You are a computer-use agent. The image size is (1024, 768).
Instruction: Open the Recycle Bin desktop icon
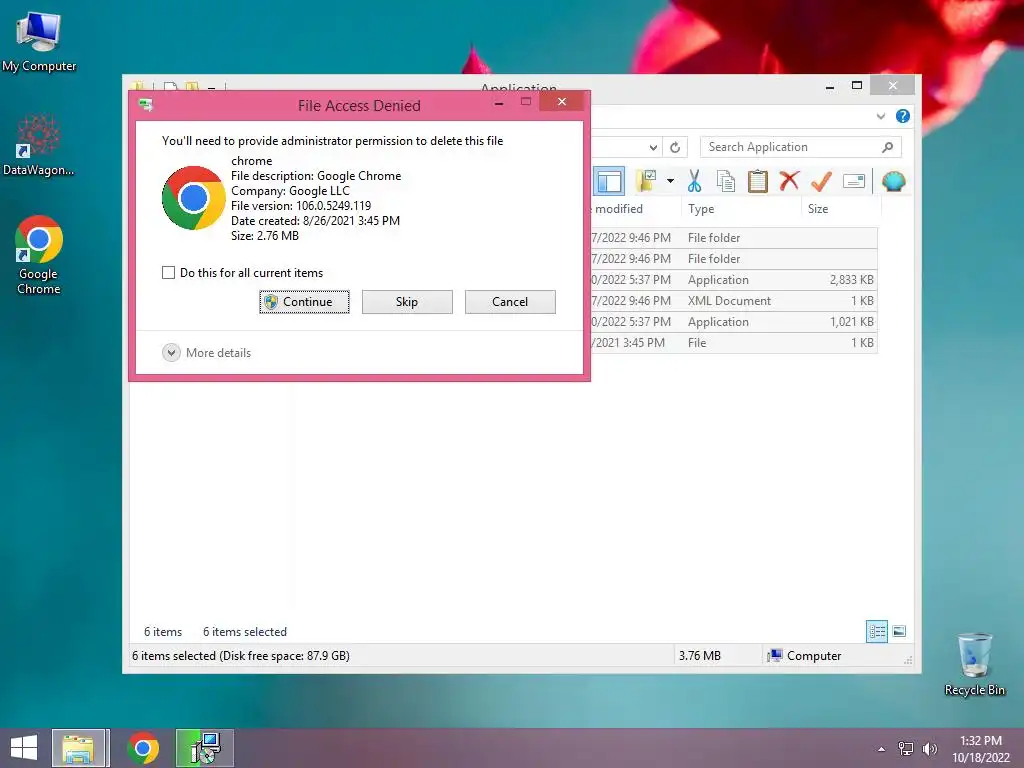(974, 664)
